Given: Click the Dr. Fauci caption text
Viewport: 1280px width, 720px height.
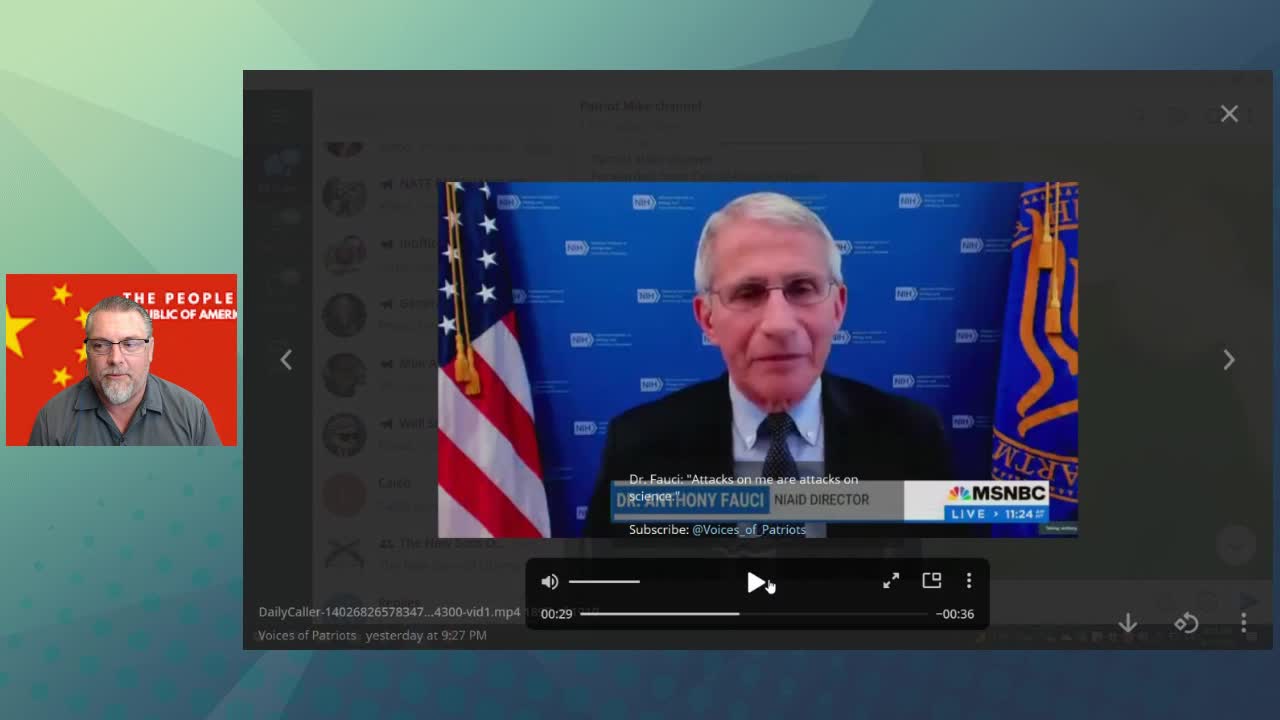Looking at the screenshot, I should (743, 487).
